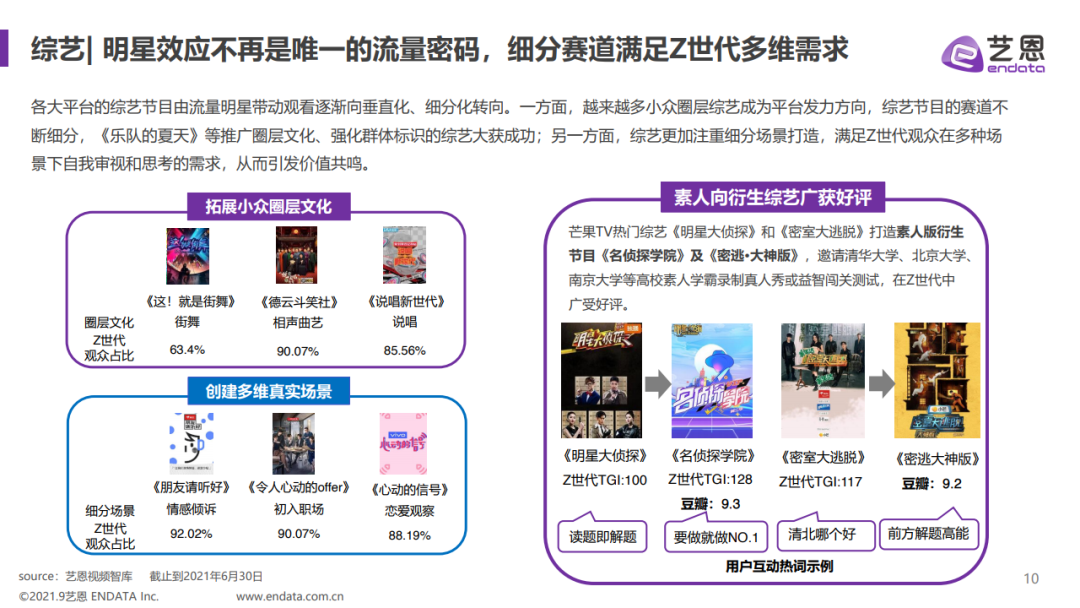The width and height of the screenshot is (1080, 608).
Task: Select the 90.07% value under 初入职场
Action: [x=299, y=534]
